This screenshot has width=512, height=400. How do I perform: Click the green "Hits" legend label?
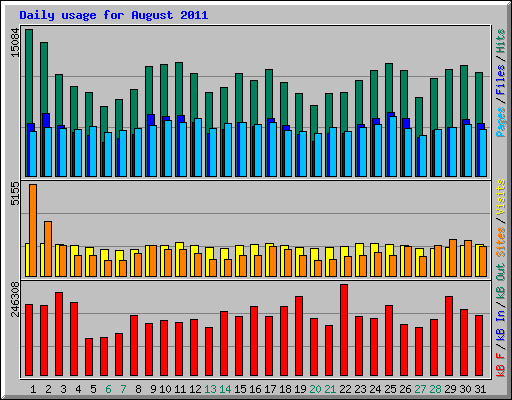point(501,41)
